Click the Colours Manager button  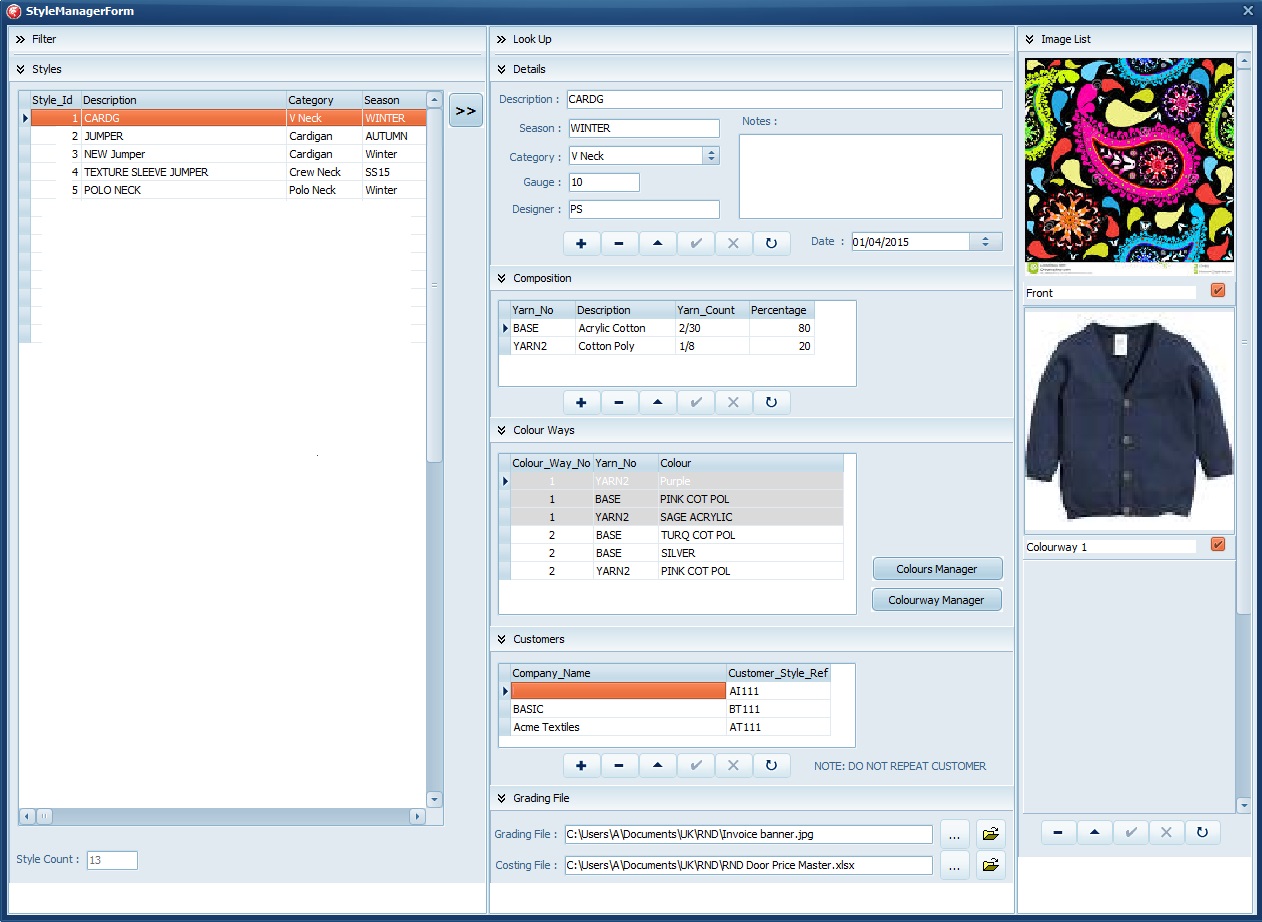click(x=936, y=569)
